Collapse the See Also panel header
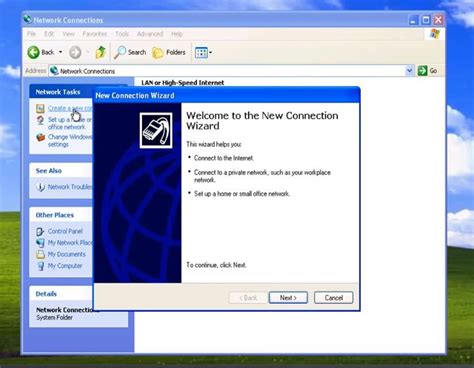 click(61, 171)
